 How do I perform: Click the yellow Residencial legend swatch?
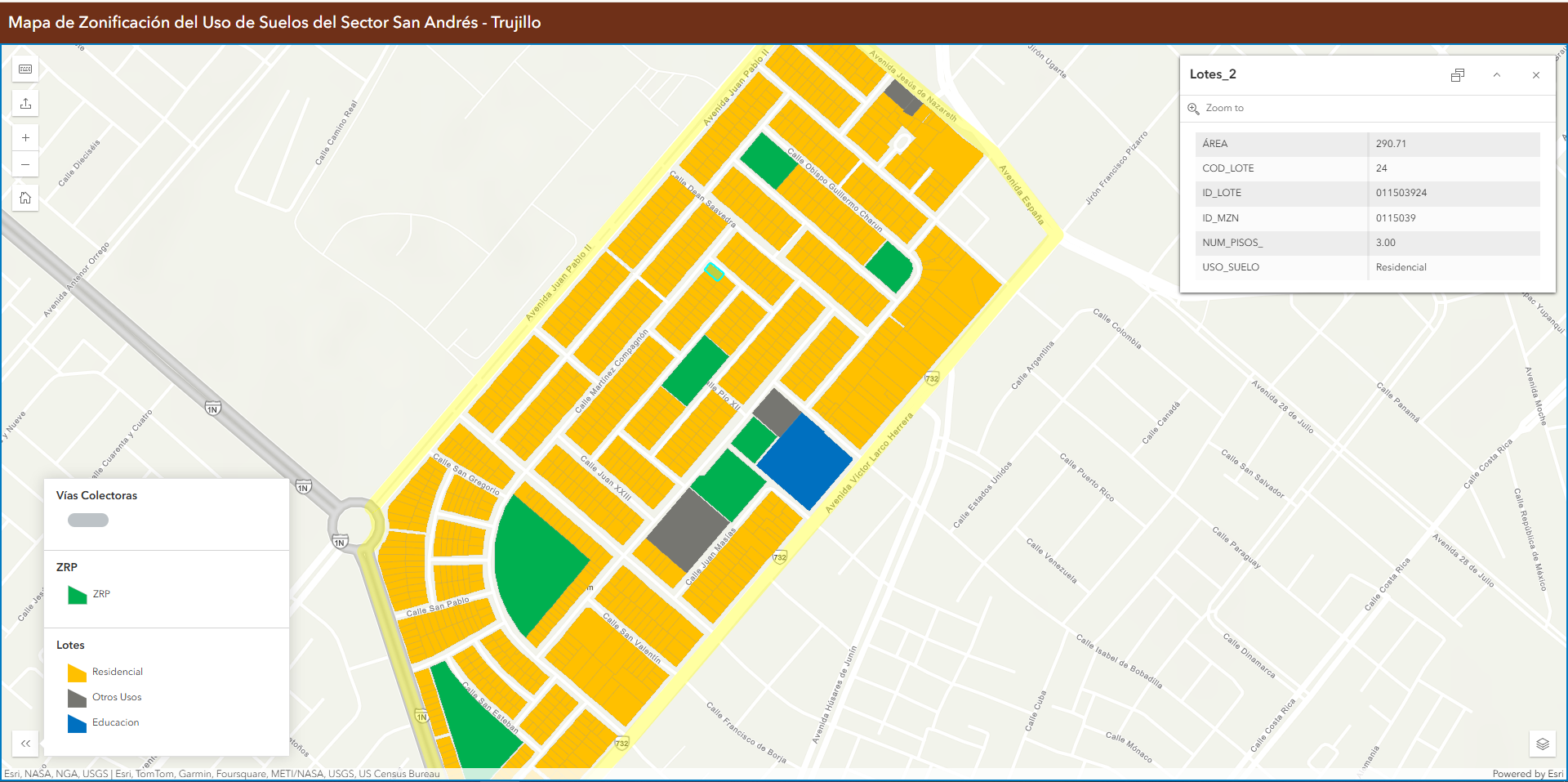click(x=77, y=673)
